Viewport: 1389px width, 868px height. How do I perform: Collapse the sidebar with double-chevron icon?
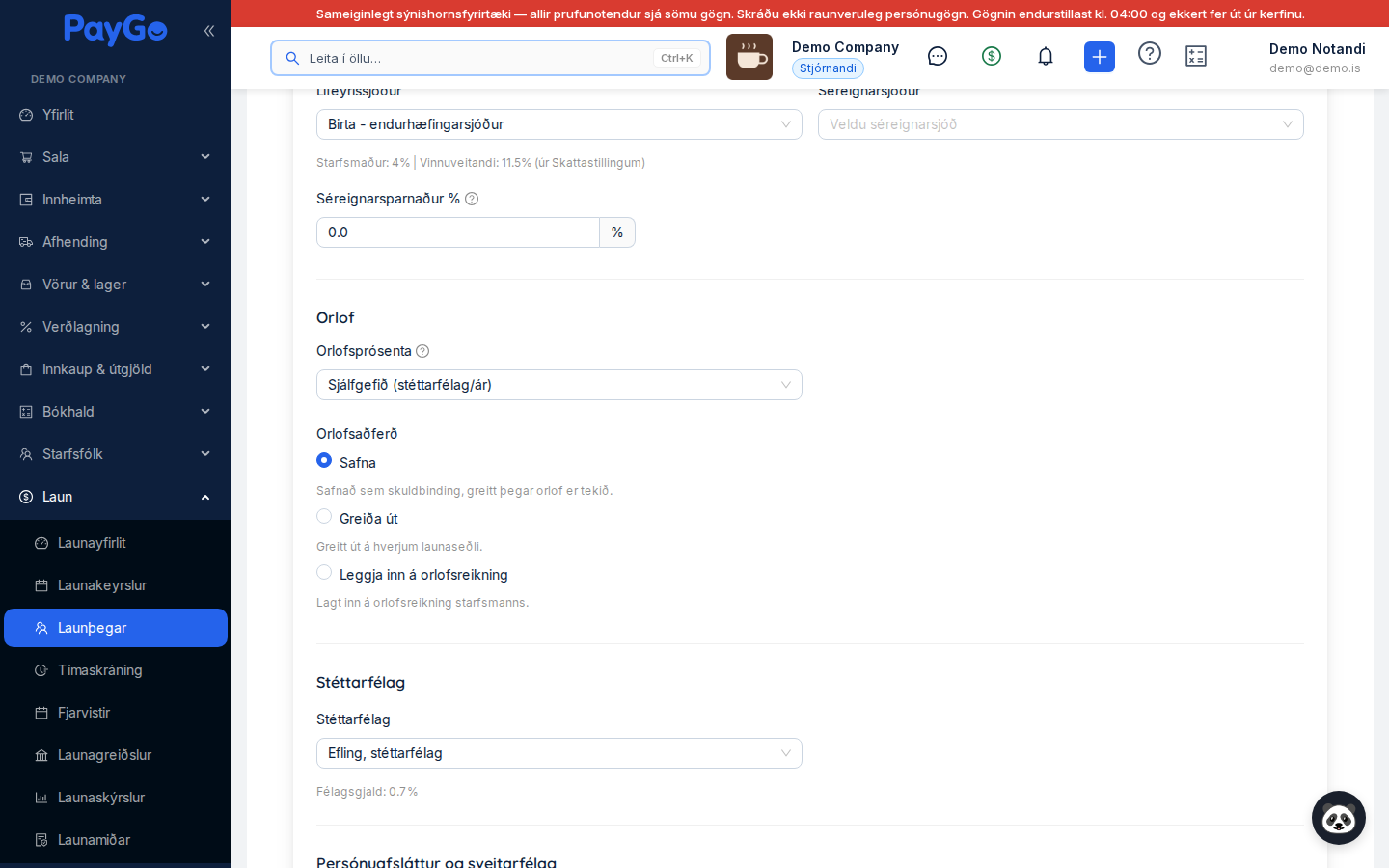click(209, 31)
